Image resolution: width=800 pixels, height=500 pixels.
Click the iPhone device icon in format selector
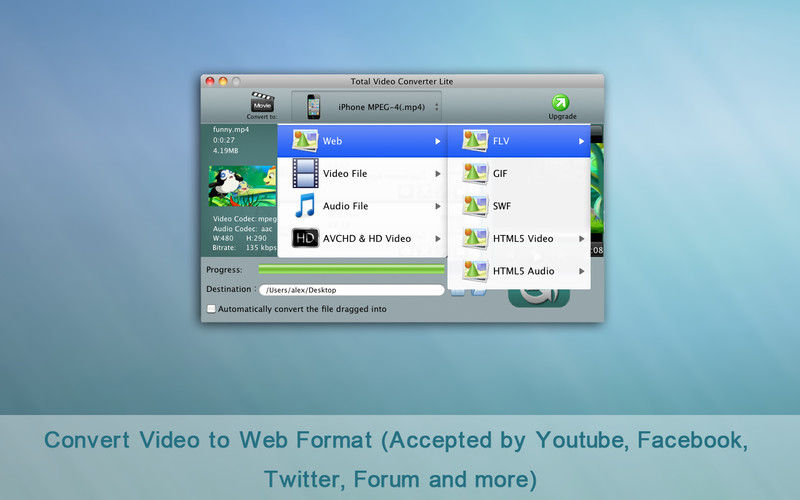coord(313,107)
